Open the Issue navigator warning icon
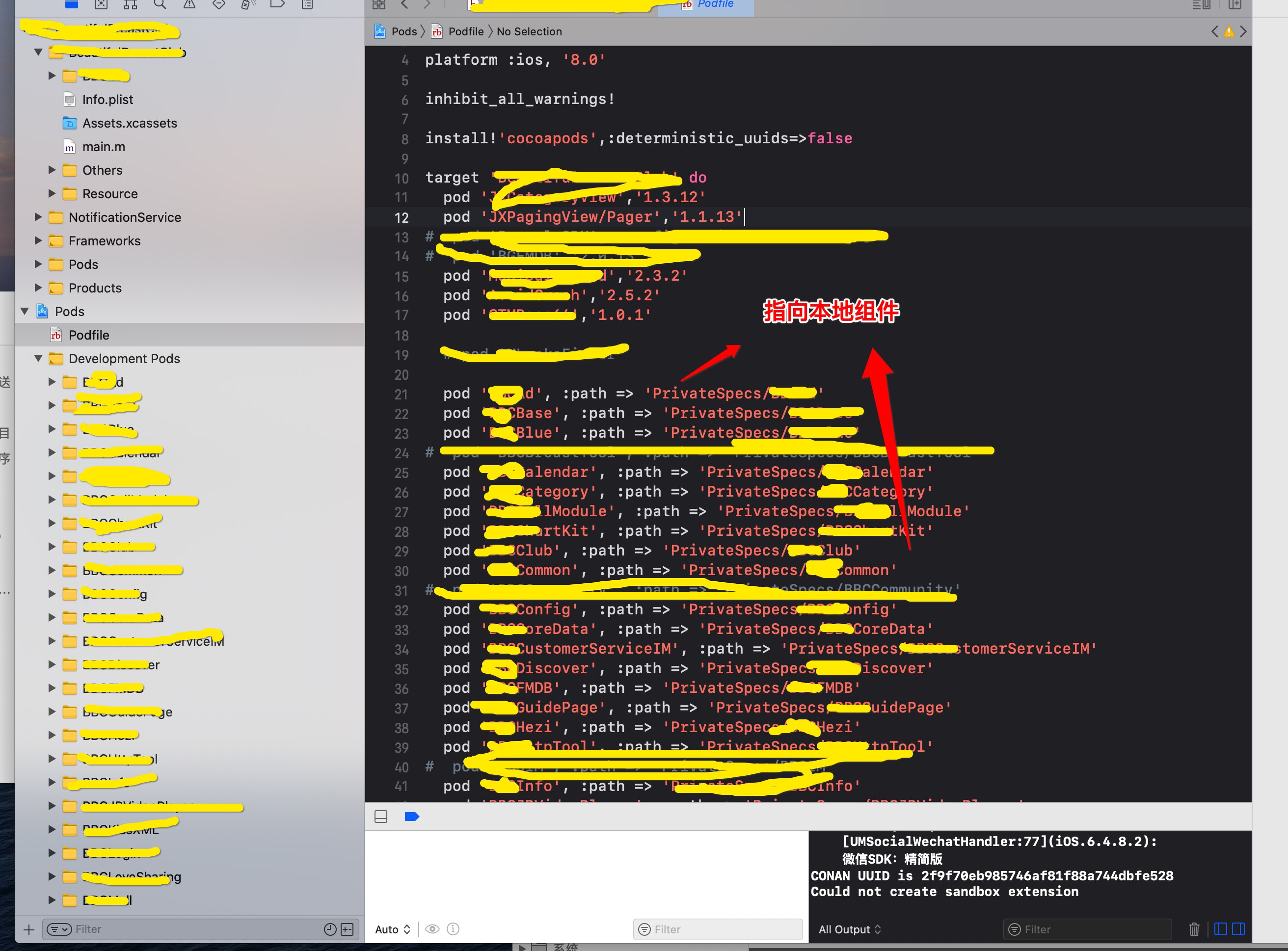 coord(189,4)
